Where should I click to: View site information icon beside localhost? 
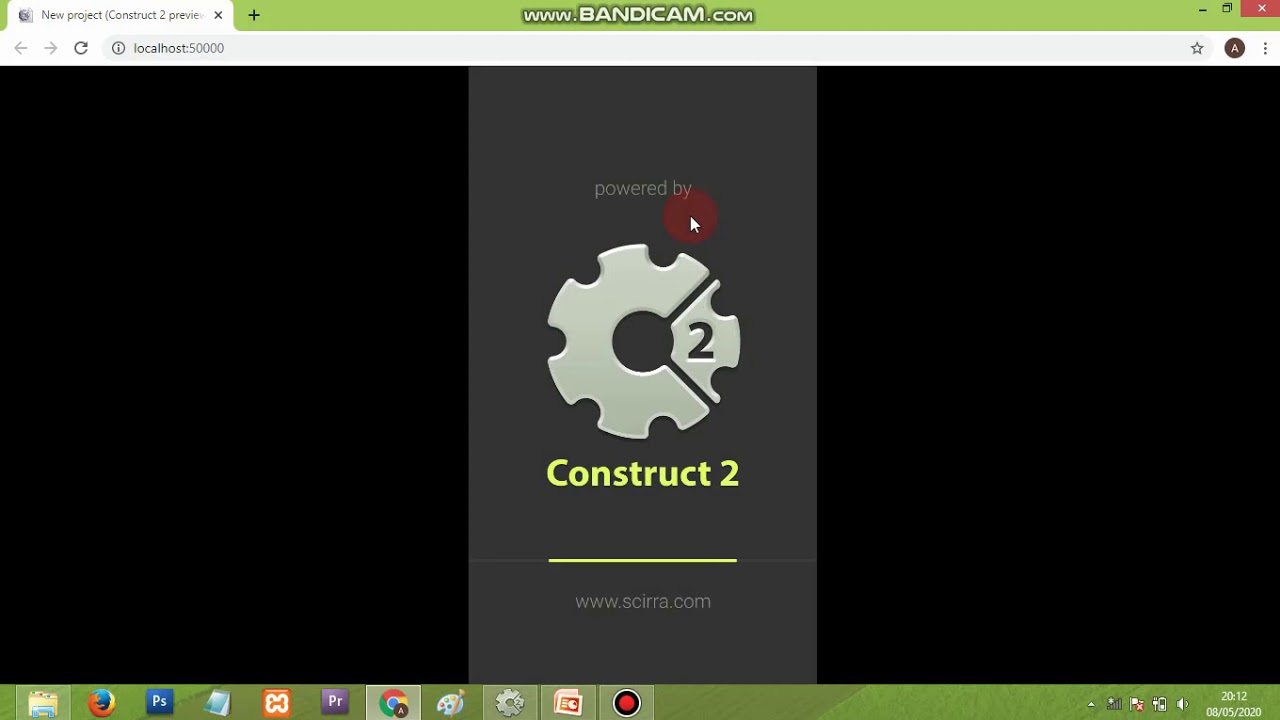(x=118, y=48)
